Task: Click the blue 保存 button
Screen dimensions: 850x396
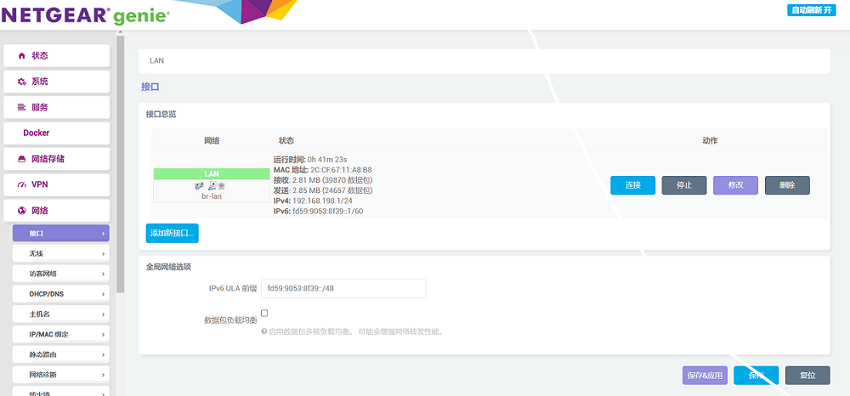Action: (756, 375)
